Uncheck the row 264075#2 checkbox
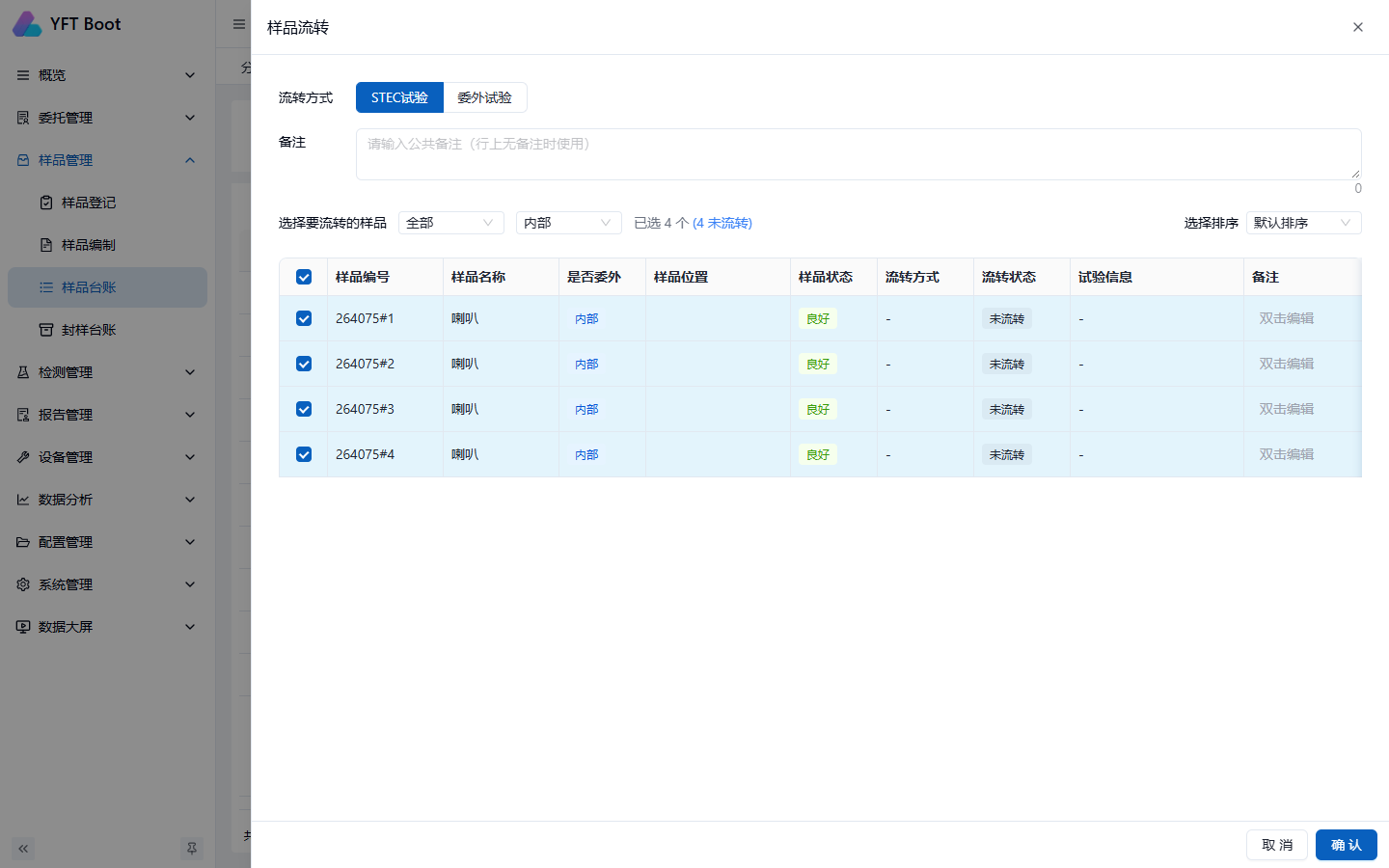The height and width of the screenshot is (868, 1389). (x=304, y=364)
